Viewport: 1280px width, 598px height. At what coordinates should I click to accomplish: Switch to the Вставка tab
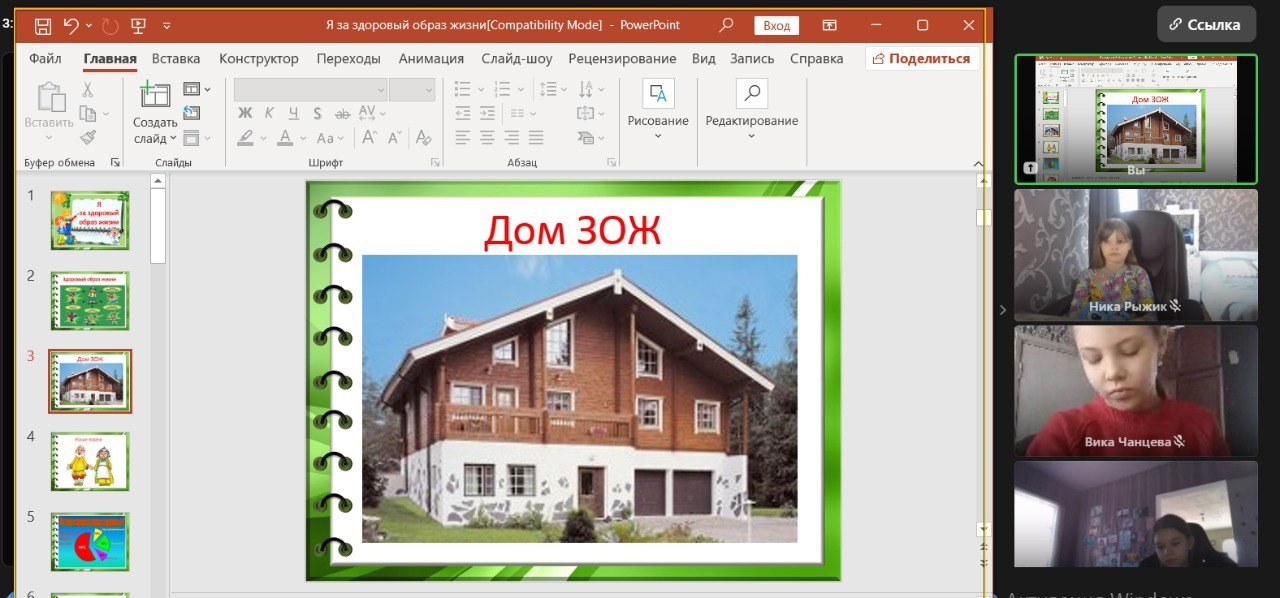pos(176,58)
